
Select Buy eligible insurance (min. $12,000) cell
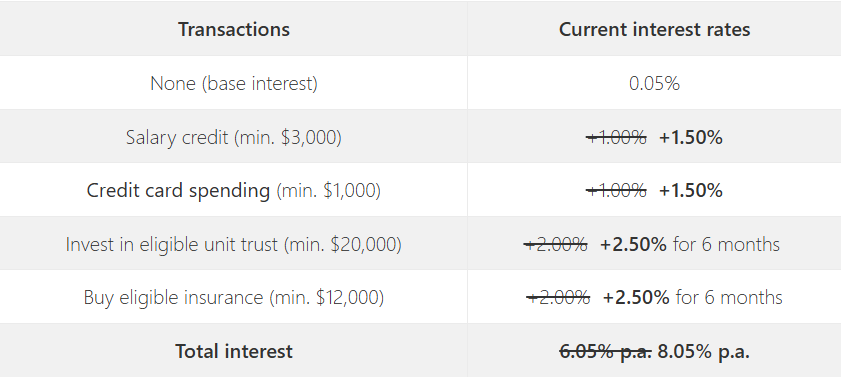pos(234,297)
